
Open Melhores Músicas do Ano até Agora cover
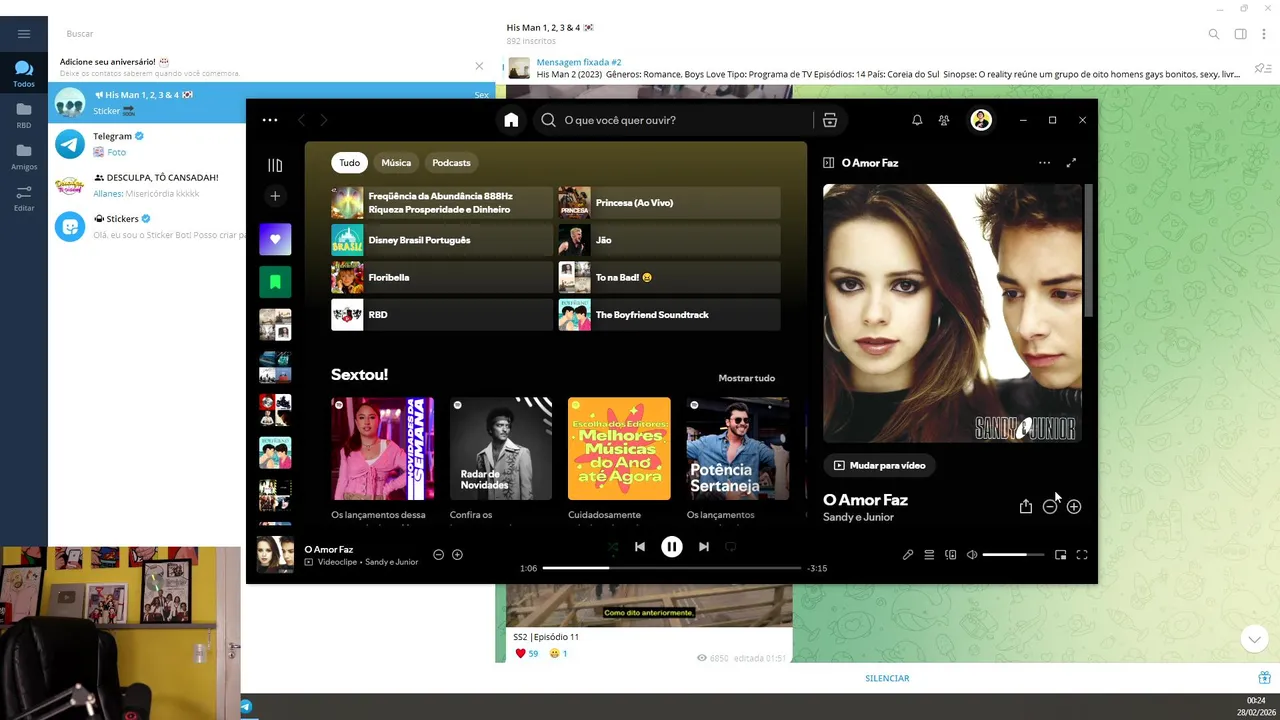pyautogui.click(x=619, y=448)
